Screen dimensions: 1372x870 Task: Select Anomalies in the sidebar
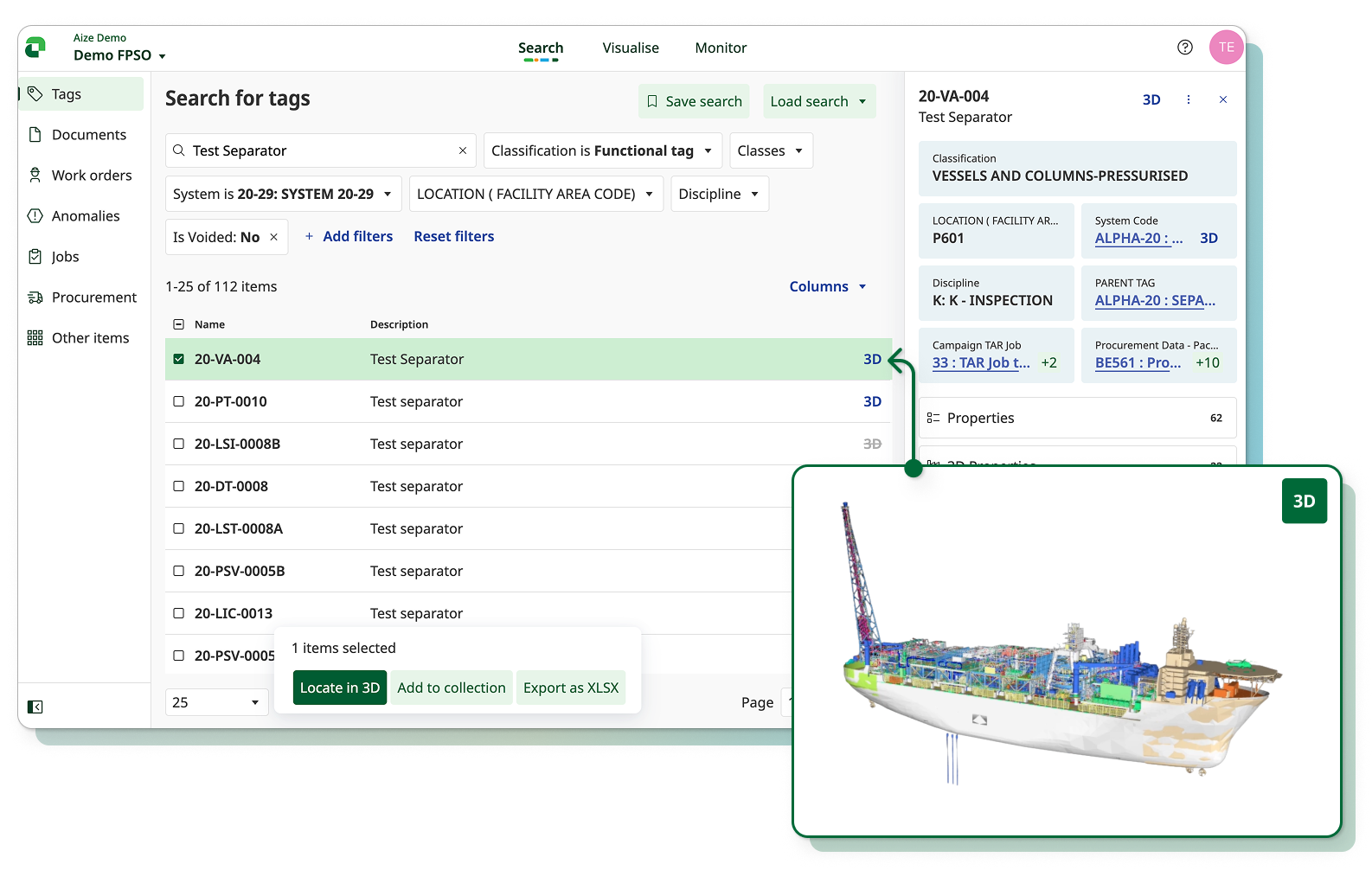[81, 215]
